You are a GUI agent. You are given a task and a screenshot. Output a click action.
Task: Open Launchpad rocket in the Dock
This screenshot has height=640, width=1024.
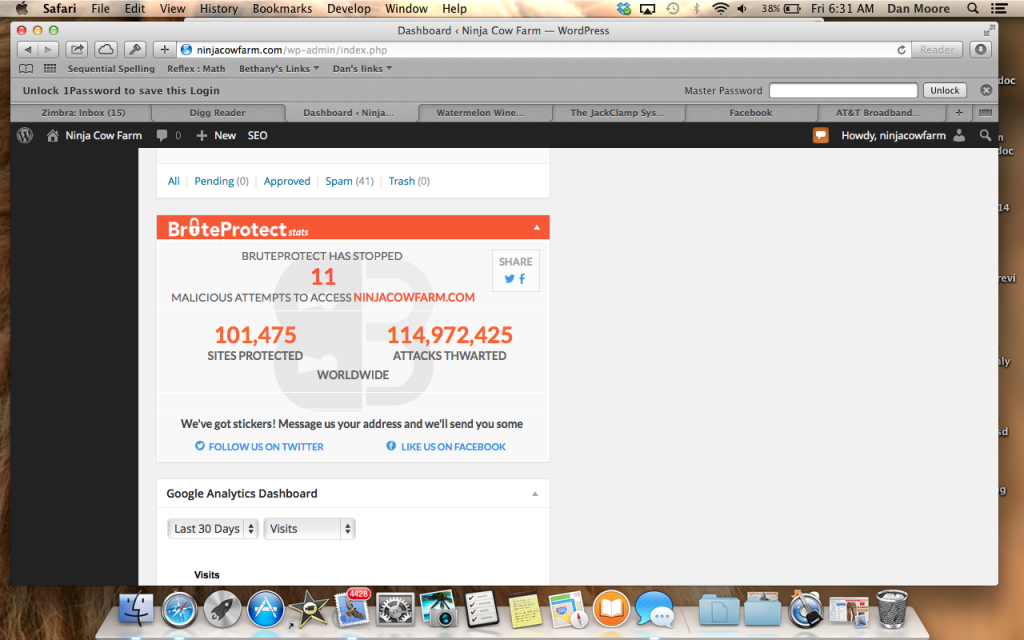tap(222, 609)
